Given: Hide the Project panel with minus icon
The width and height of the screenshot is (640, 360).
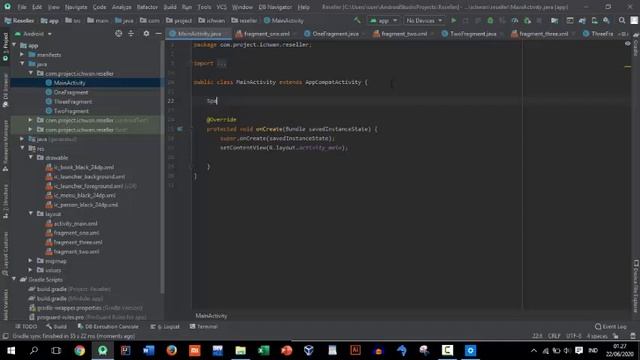Looking at the screenshot, I should [158, 34].
